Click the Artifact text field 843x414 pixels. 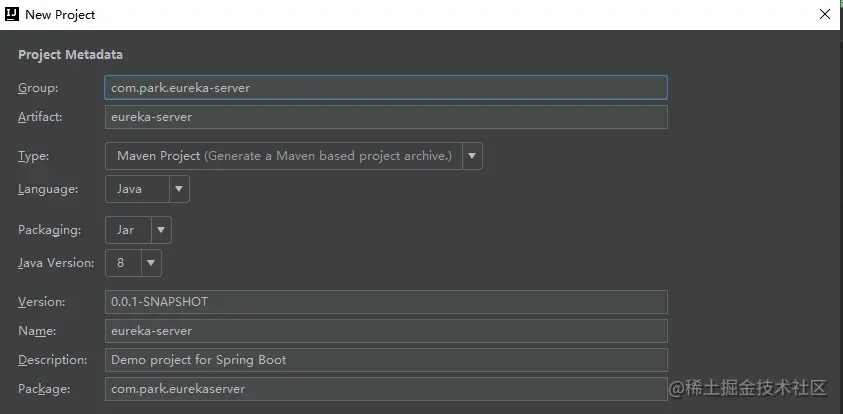click(385, 117)
